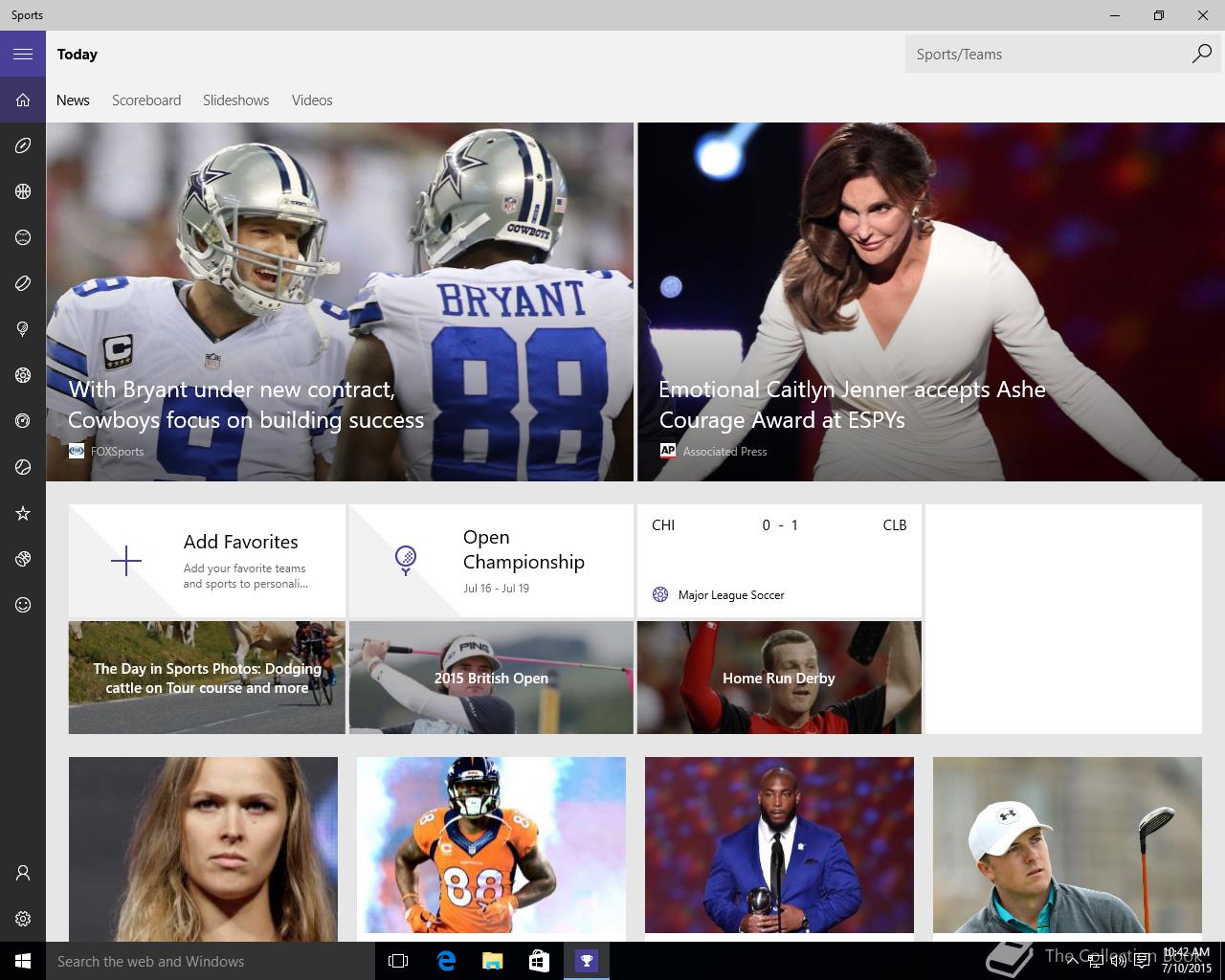Open the Open Championship tile
1225x980 pixels.
(x=491, y=561)
